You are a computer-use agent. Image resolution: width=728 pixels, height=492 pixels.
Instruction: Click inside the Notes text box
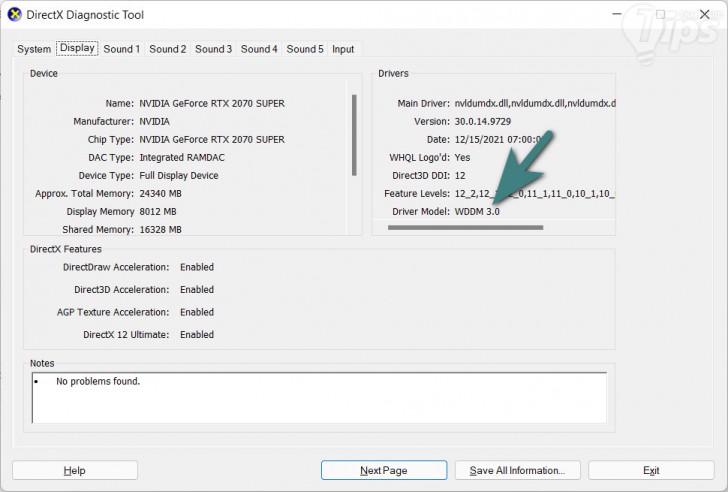[x=319, y=397]
